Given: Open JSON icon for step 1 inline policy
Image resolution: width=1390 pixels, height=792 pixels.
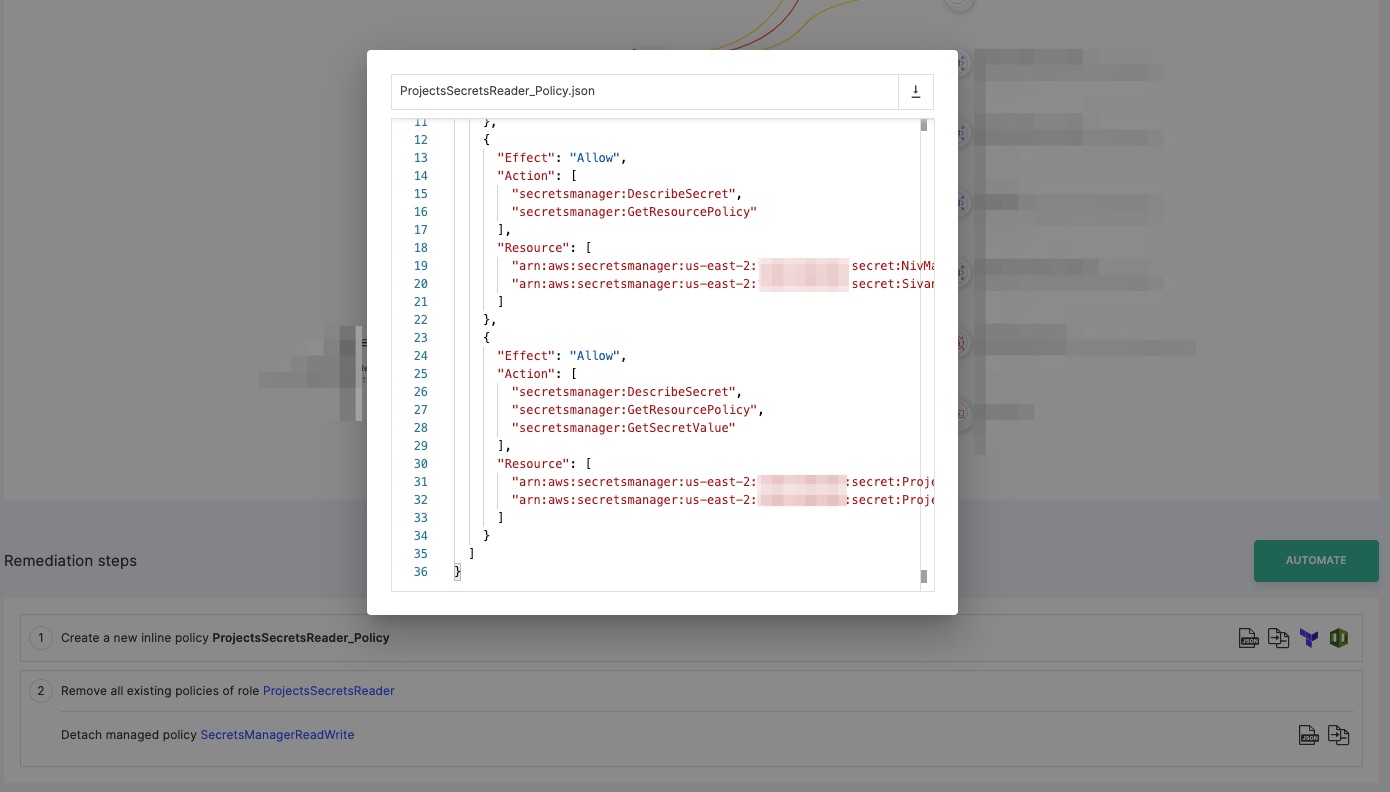Looking at the screenshot, I should (x=1249, y=638).
